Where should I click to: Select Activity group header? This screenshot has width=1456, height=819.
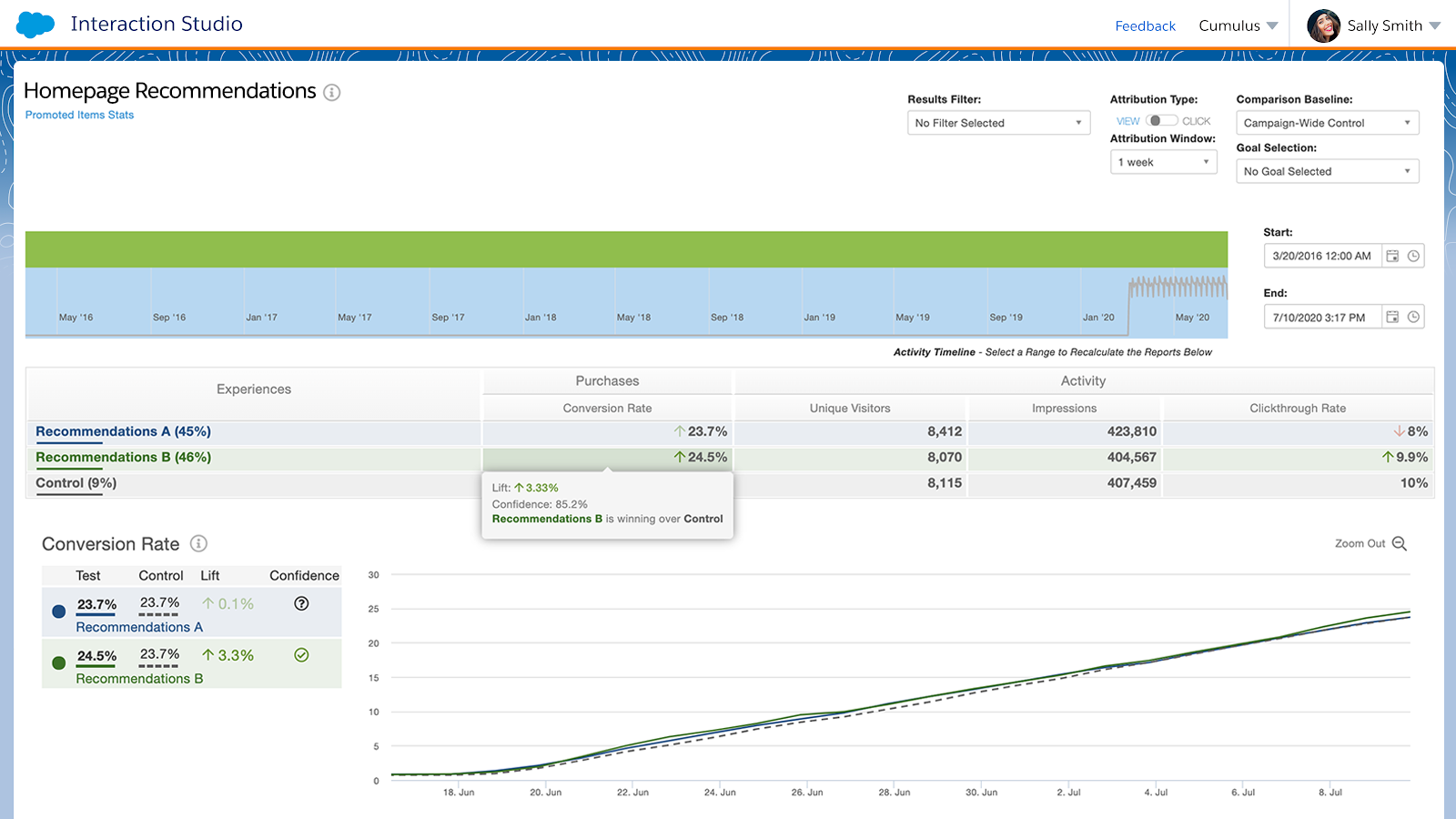pyautogui.click(x=1083, y=380)
